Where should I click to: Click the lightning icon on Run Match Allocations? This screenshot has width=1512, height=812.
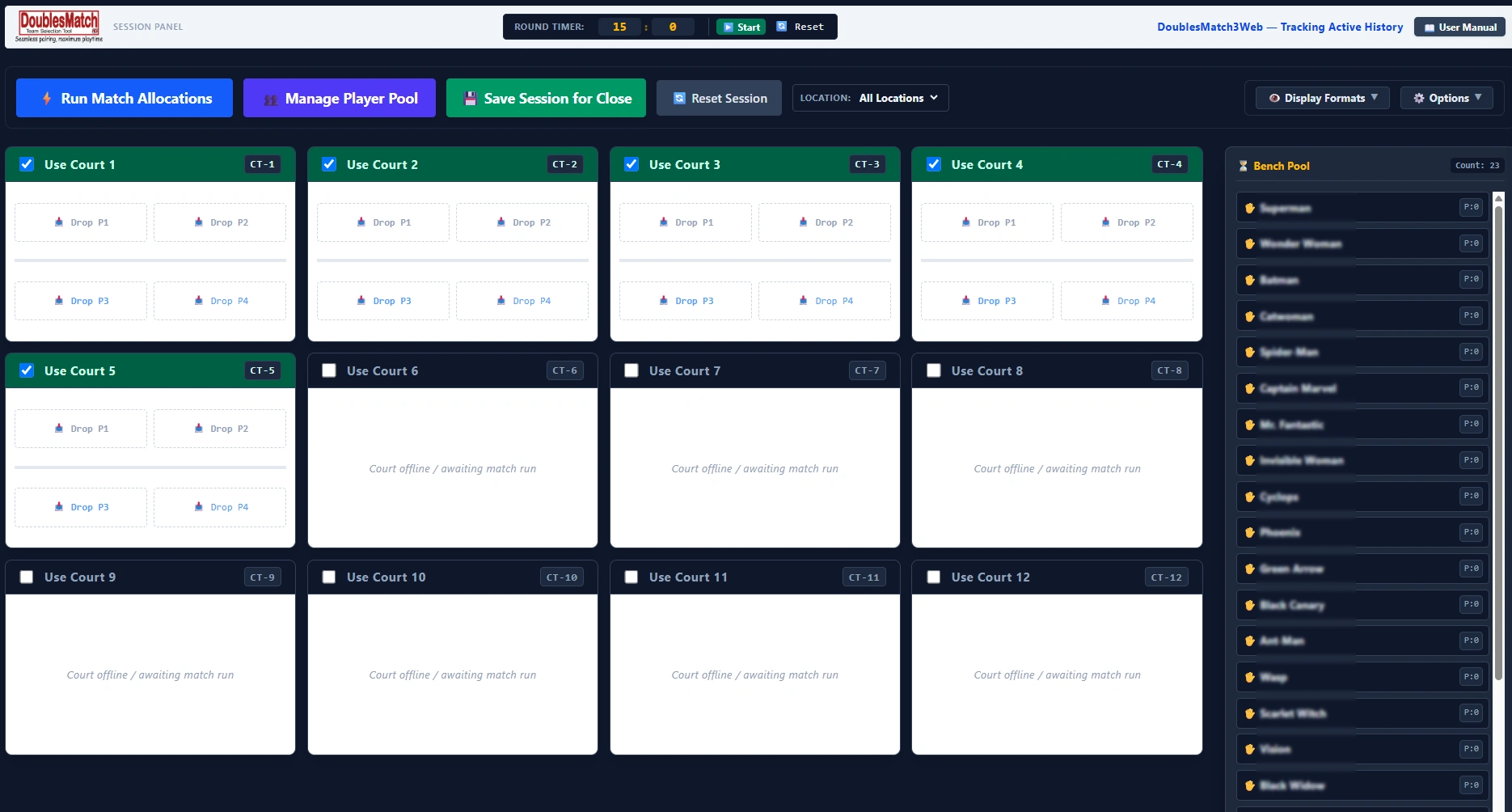(47, 98)
